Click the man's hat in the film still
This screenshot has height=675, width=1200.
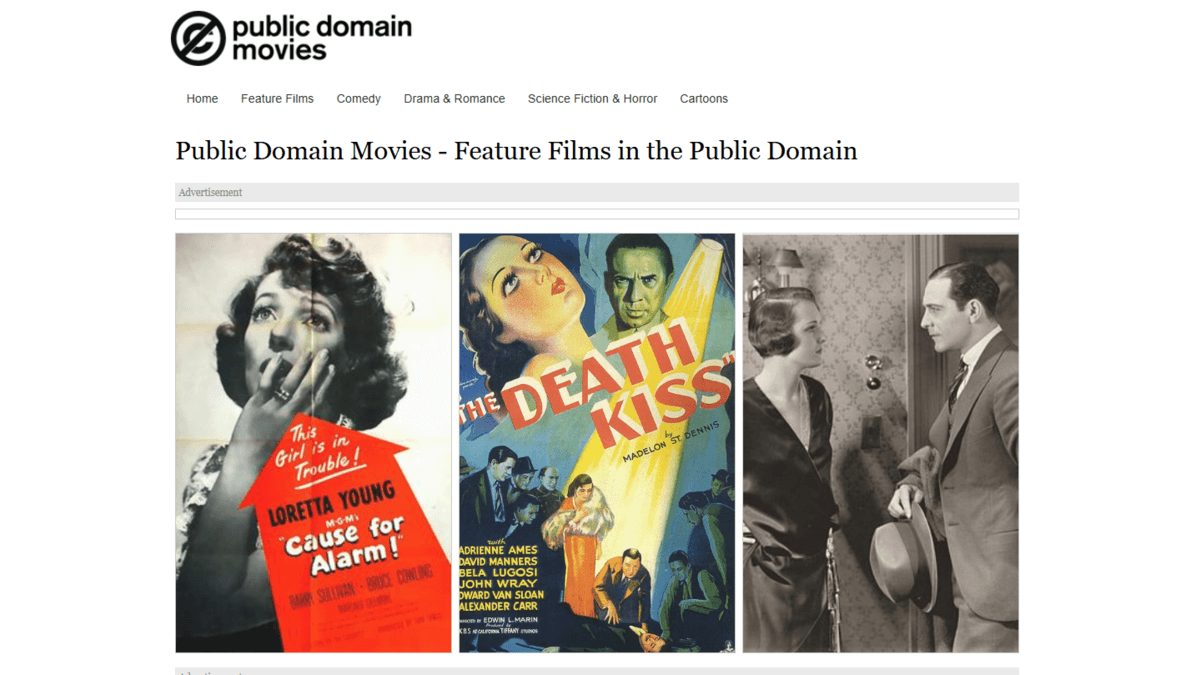point(901,560)
